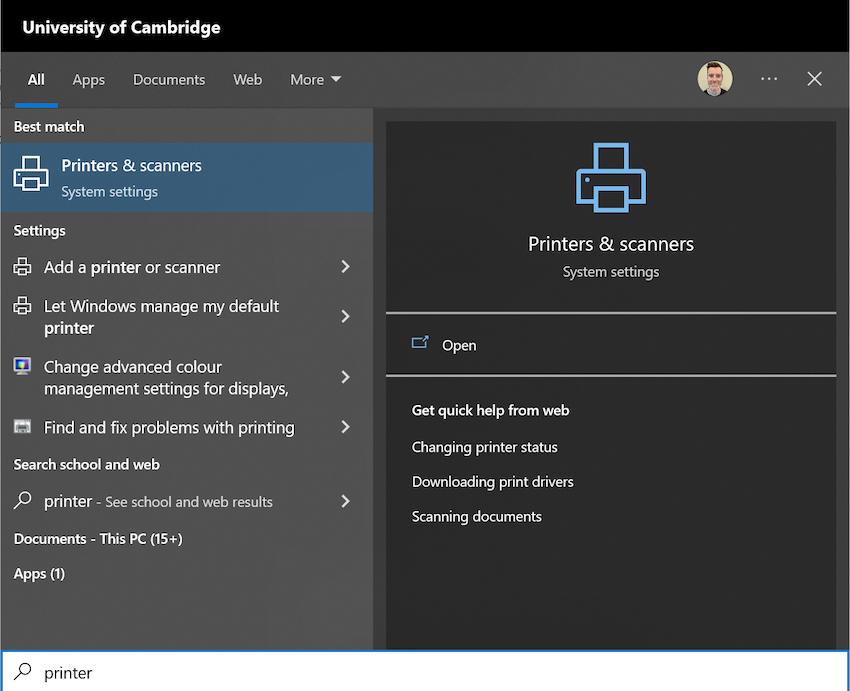Expand Find and fix problems with printing chevron
The height and width of the screenshot is (691, 850).
point(345,427)
